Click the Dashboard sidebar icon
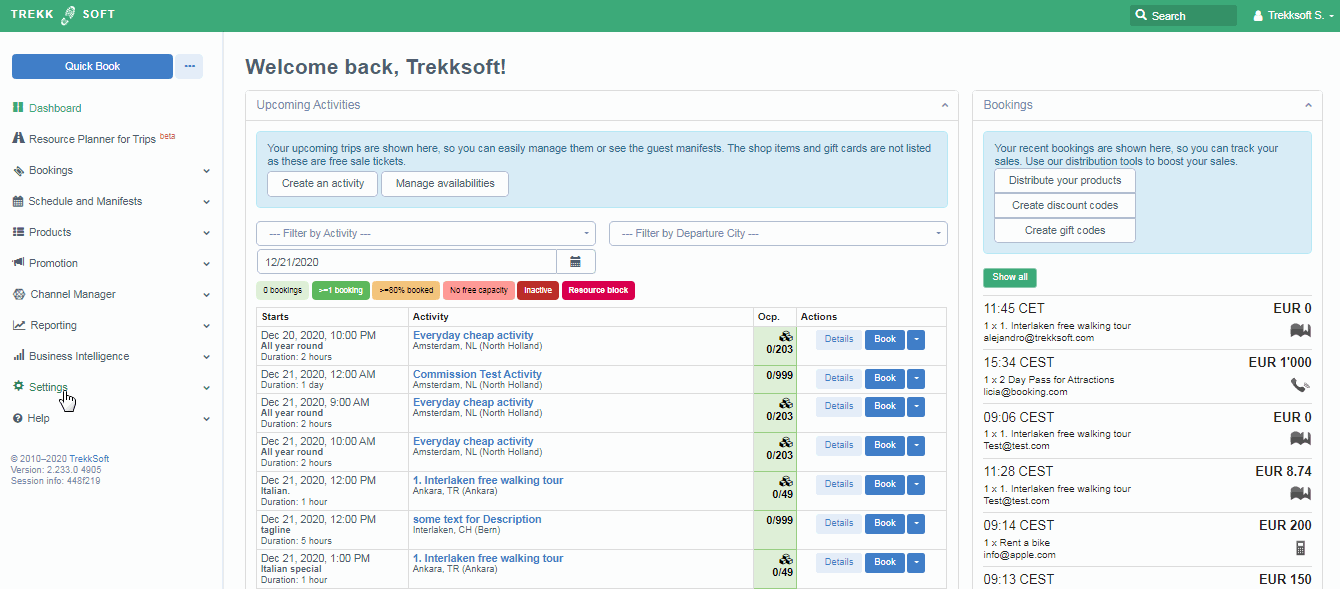1340x589 pixels. [x=18, y=108]
